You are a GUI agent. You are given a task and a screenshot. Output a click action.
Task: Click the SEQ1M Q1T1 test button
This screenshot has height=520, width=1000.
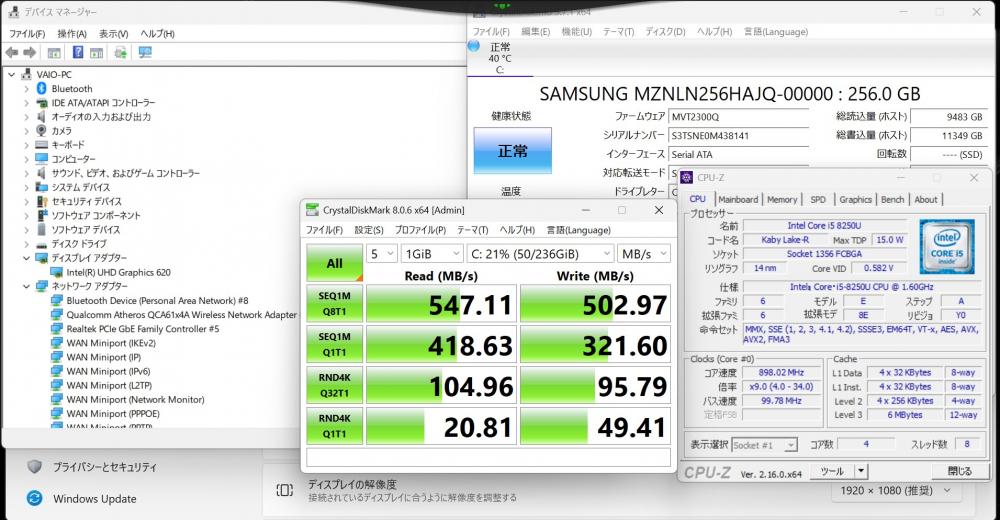coord(334,345)
